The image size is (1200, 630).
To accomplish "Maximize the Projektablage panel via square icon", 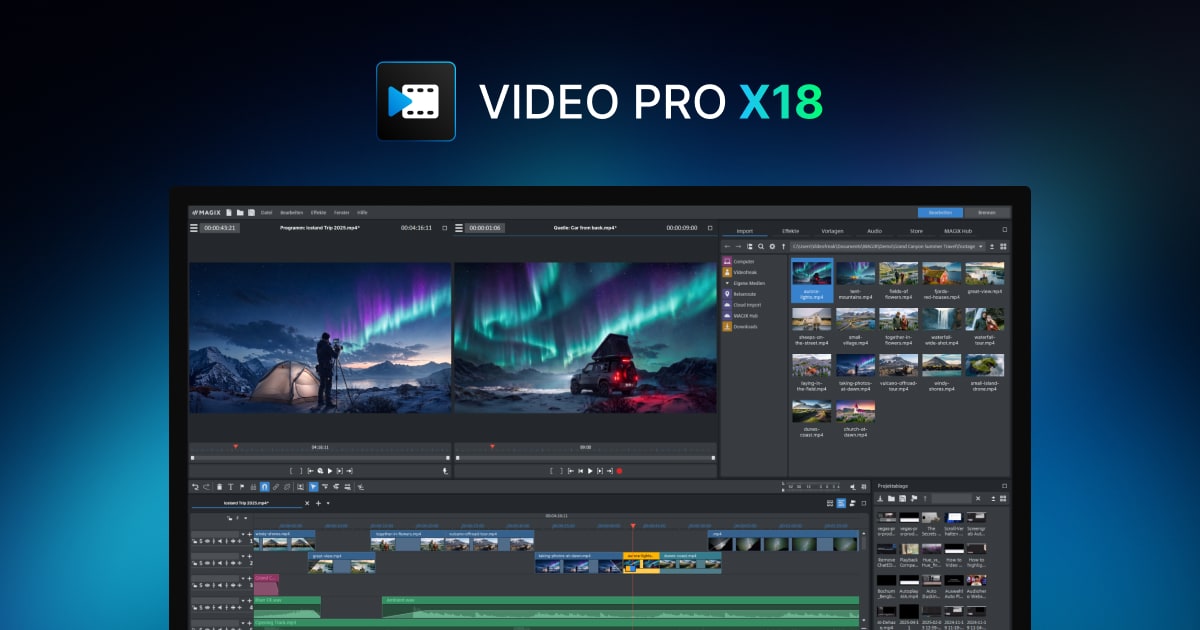I will pos(1004,486).
